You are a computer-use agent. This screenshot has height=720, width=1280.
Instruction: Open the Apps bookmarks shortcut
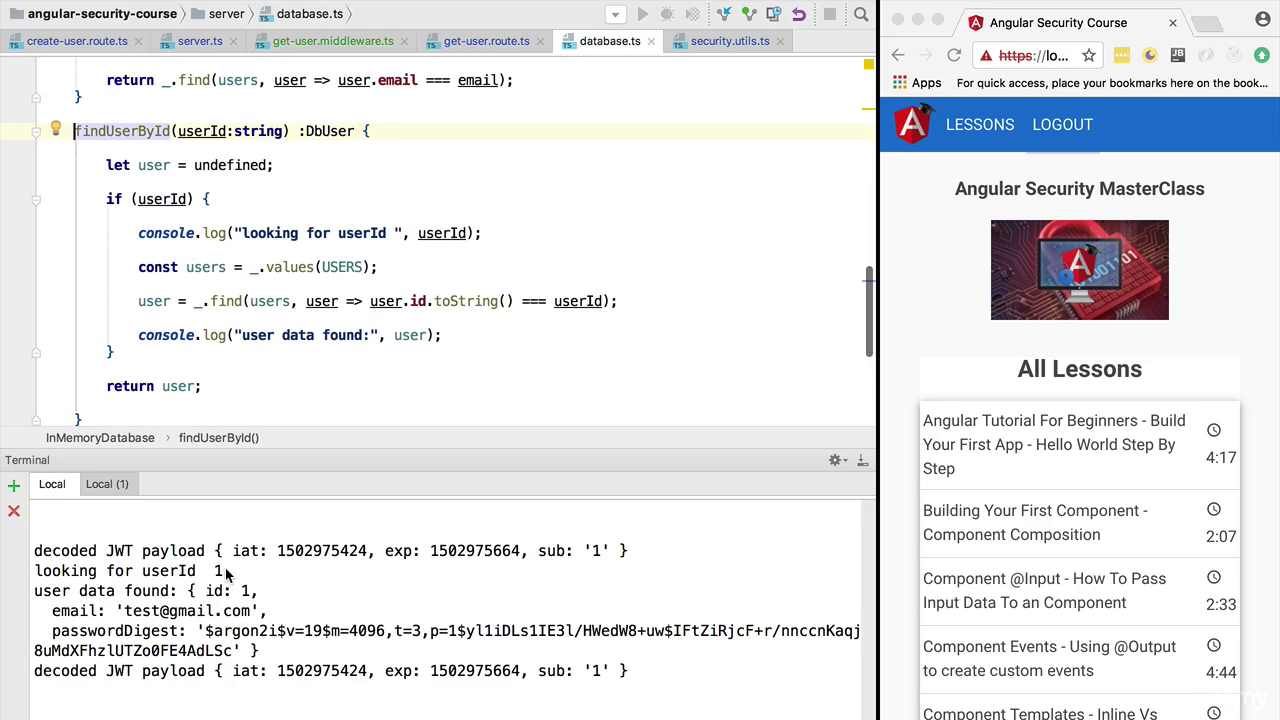[x=917, y=83]
